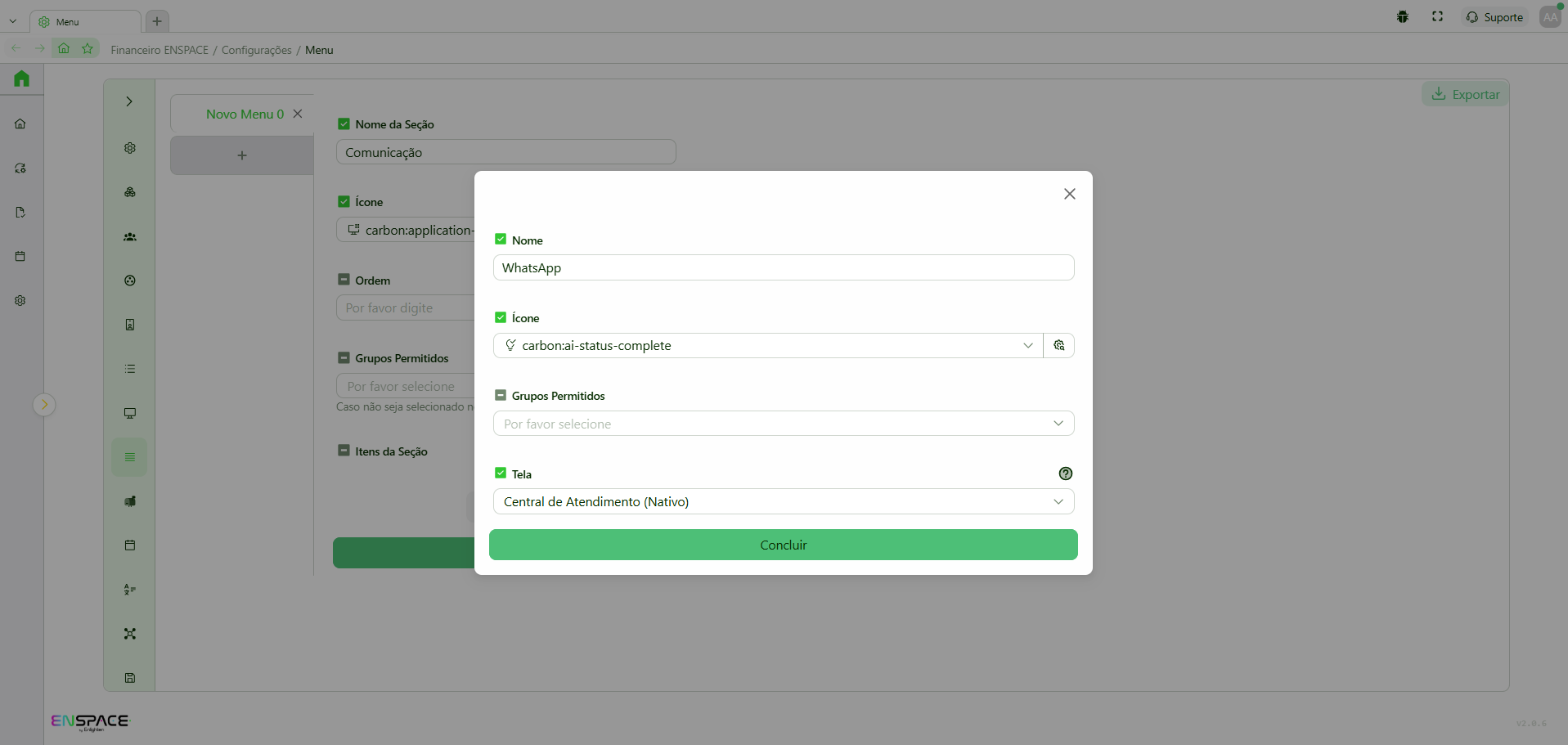
Task: Click the Nome input field containing WhatsApp
Action: tap(783, 267)
